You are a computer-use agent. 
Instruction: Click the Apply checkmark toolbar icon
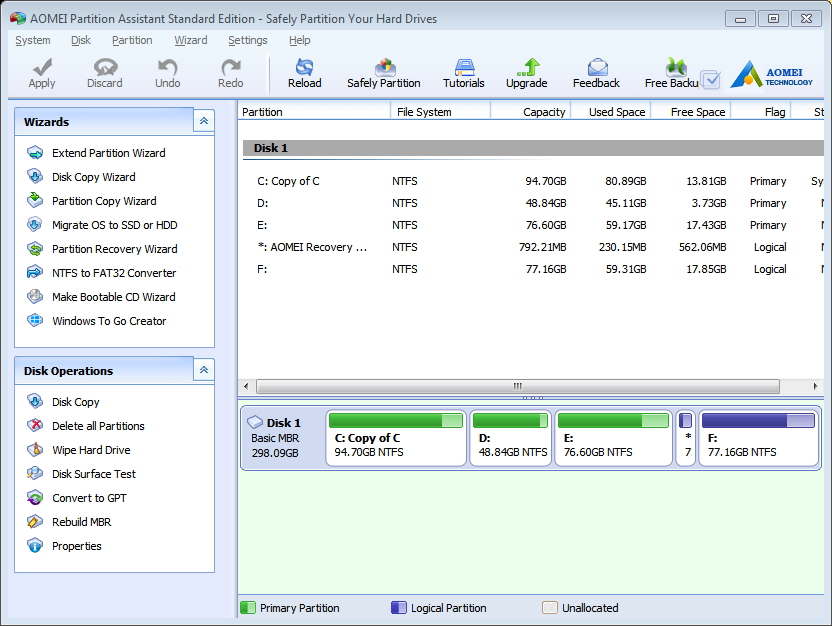tap(42, 67)
